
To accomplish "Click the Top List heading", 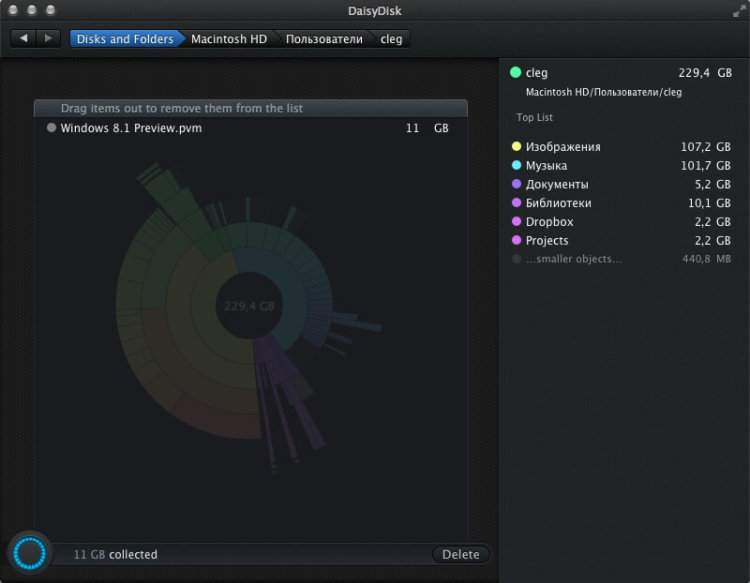I will [534, 117].
